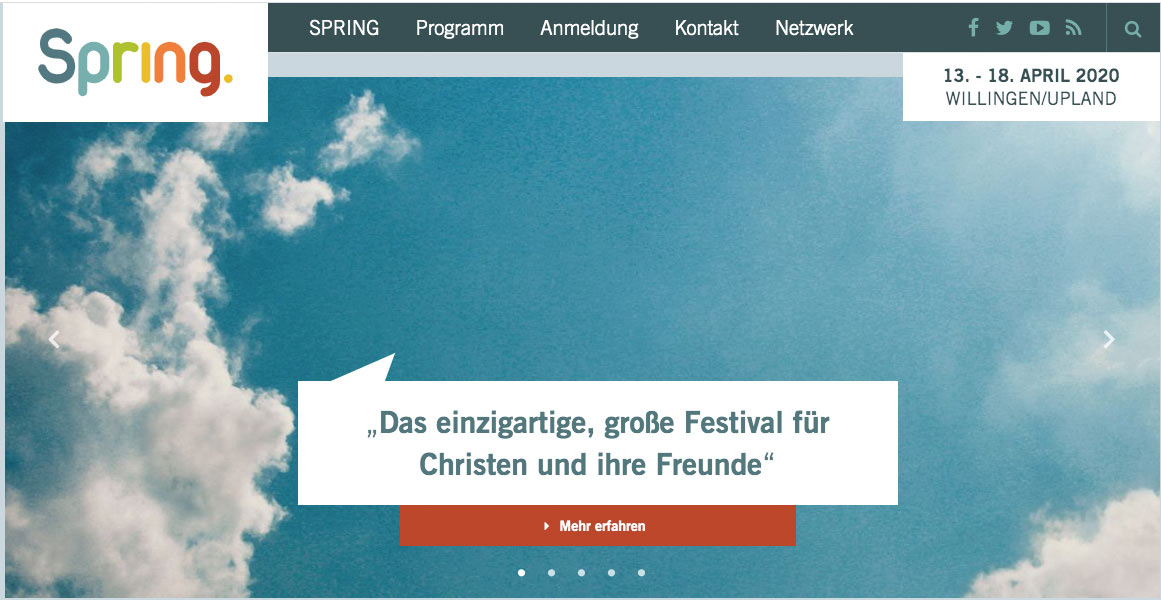Click the Spring logo
This screenshot has height=600, width=1161.
click(135, 62)
